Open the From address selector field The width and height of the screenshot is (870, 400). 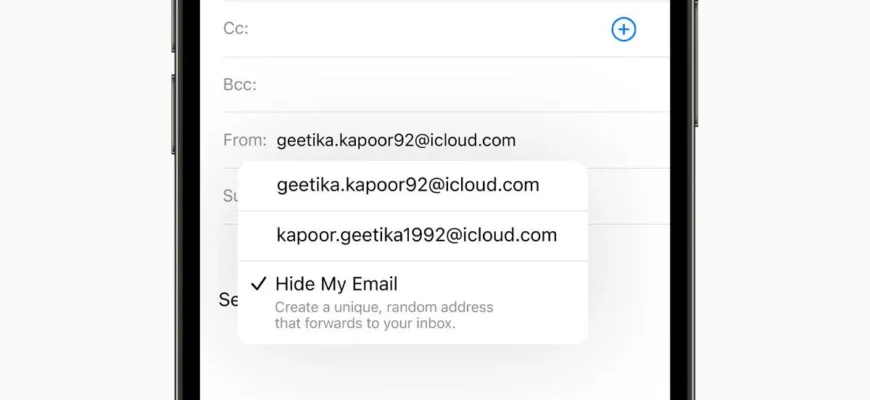coord(446,140)
